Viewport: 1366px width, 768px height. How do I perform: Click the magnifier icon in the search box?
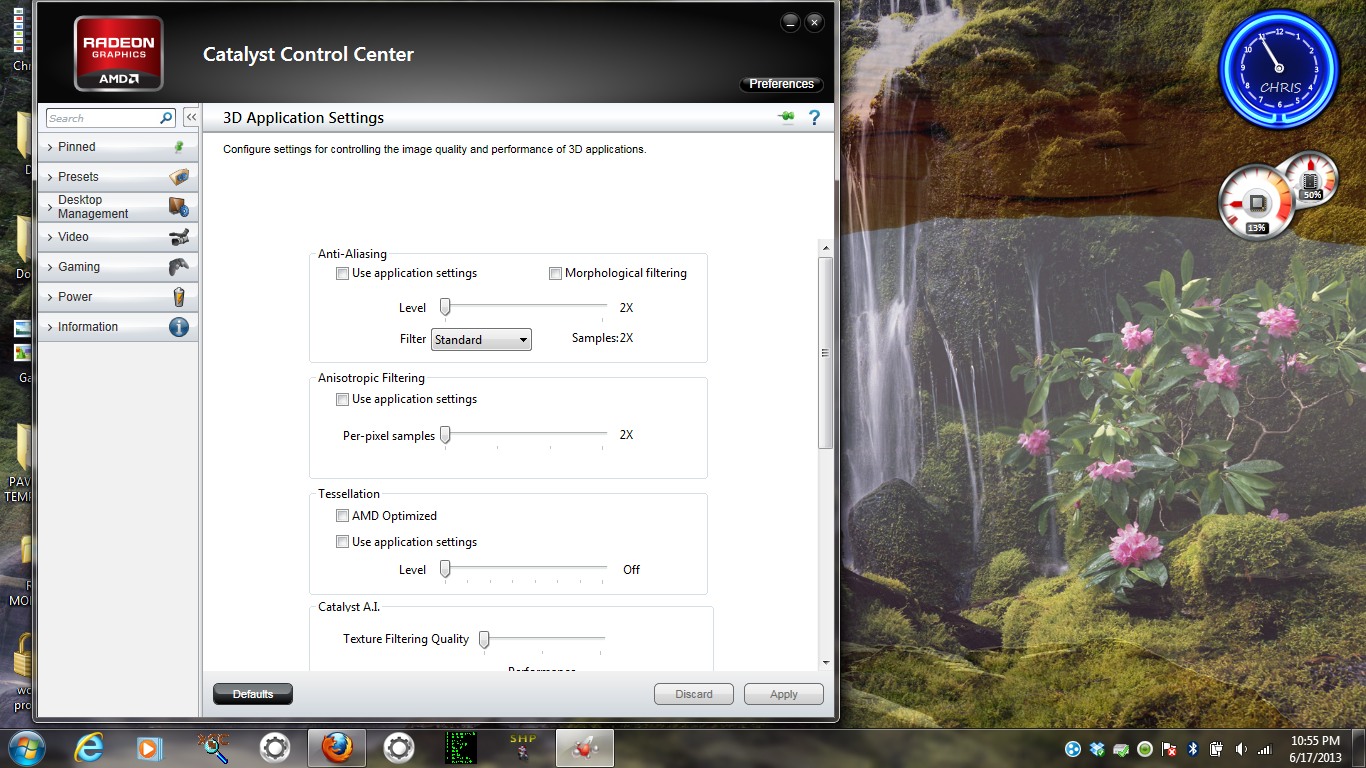pos(167,118)
